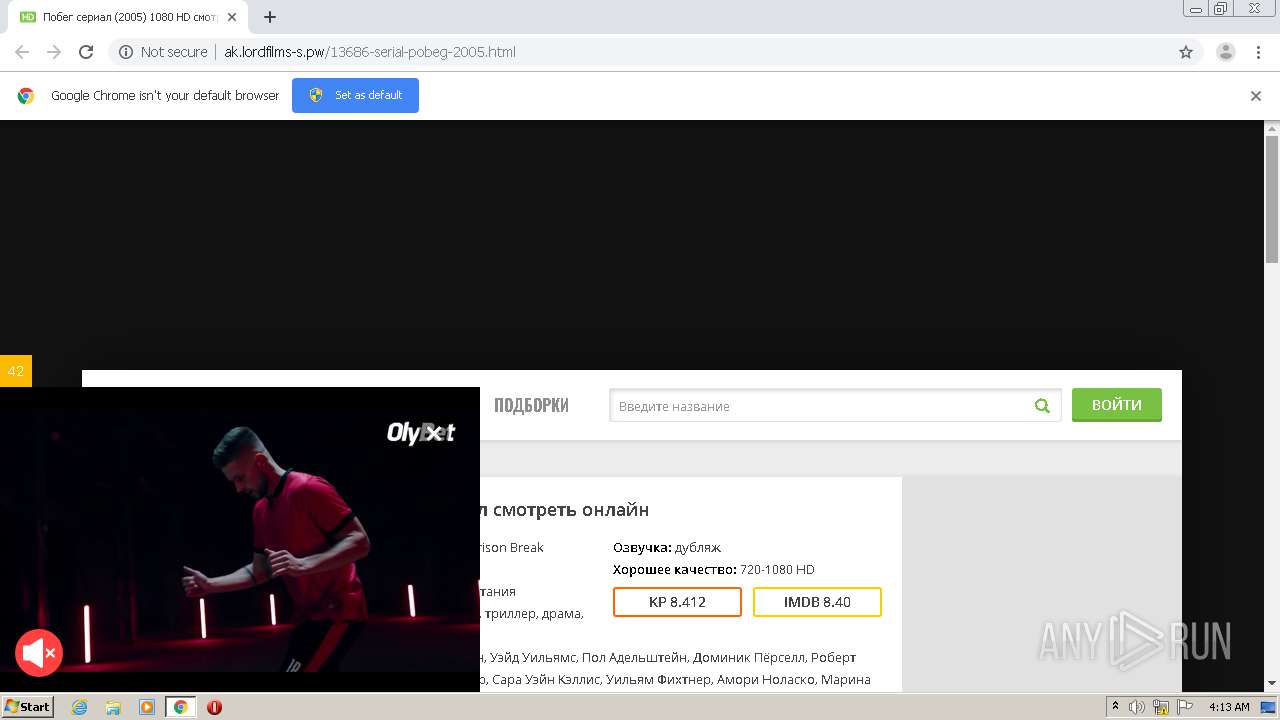Viewport: 1280px width, 720px height.
Task: Unmute the video ad sound
Action: coord(39,653)
